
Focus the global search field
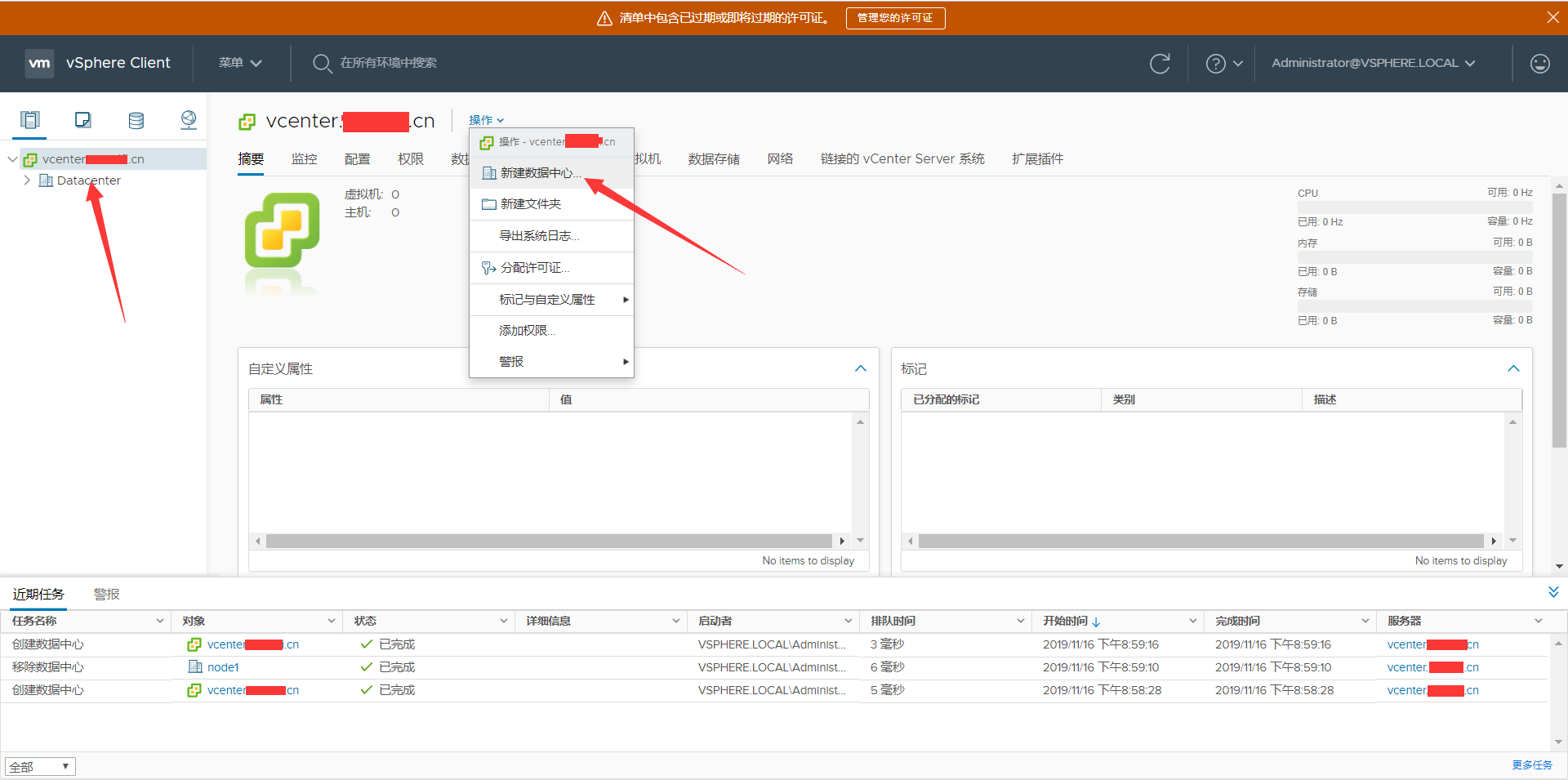389,63
